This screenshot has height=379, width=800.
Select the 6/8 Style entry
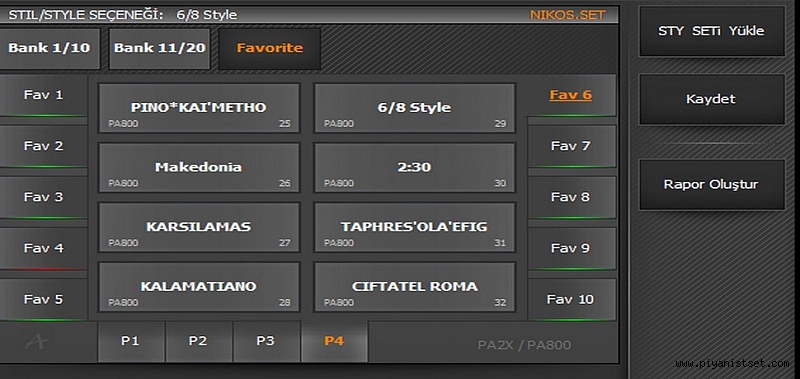click(x=415, y=108)
